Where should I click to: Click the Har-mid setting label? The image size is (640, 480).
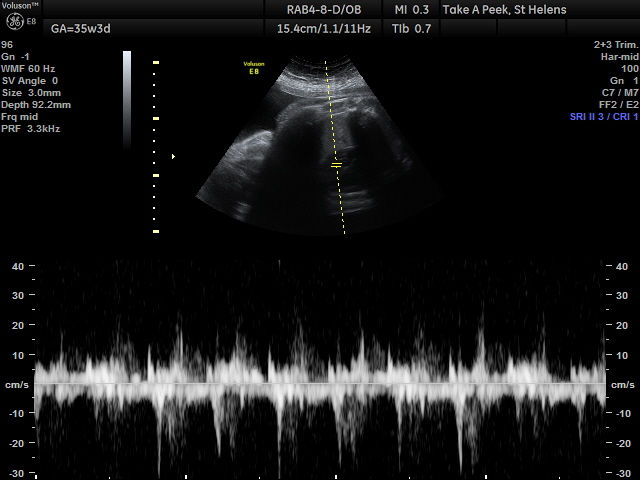pos(619,57)
